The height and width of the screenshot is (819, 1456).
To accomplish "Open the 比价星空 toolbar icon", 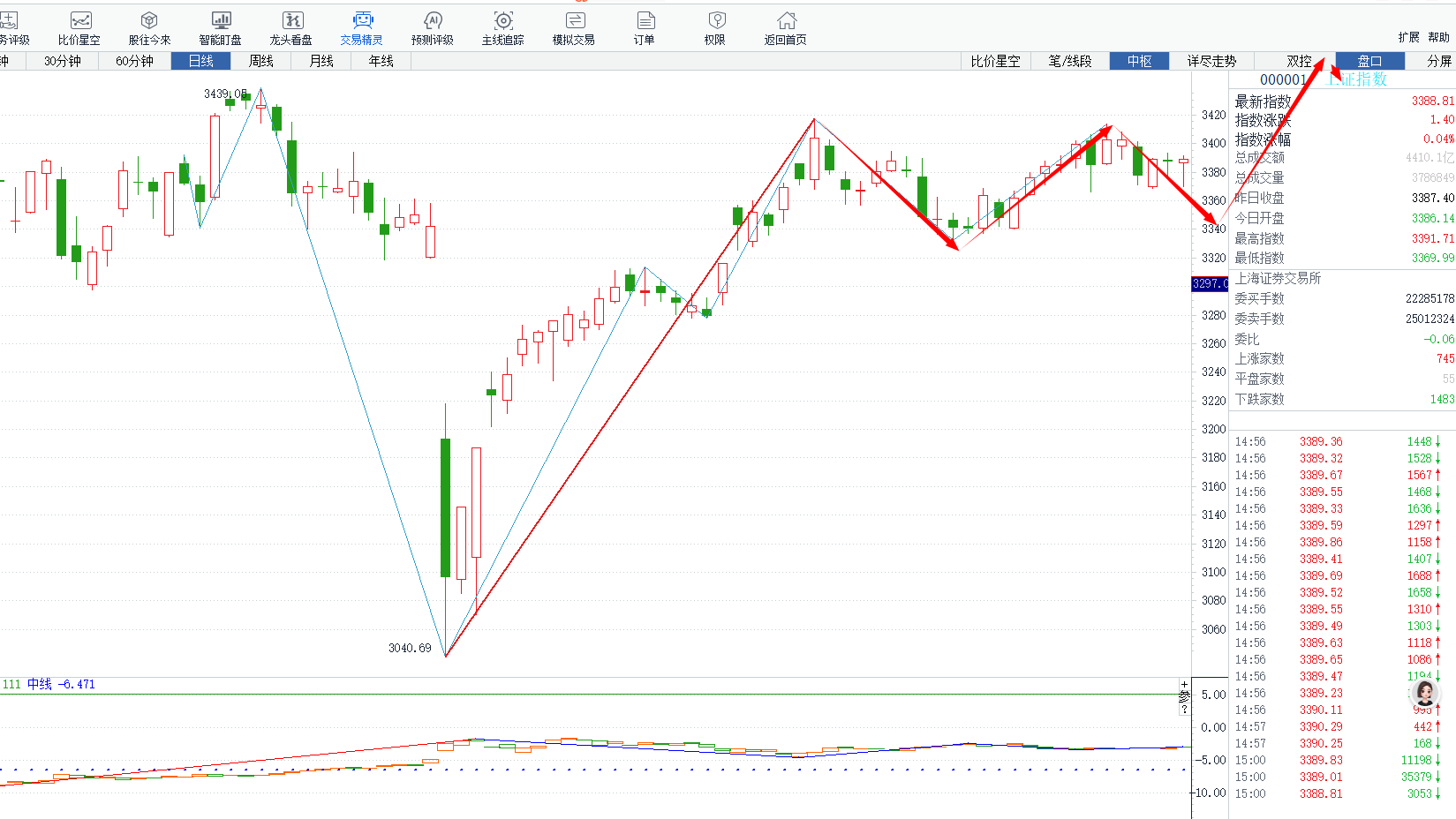I will click(x=79, y=21).
